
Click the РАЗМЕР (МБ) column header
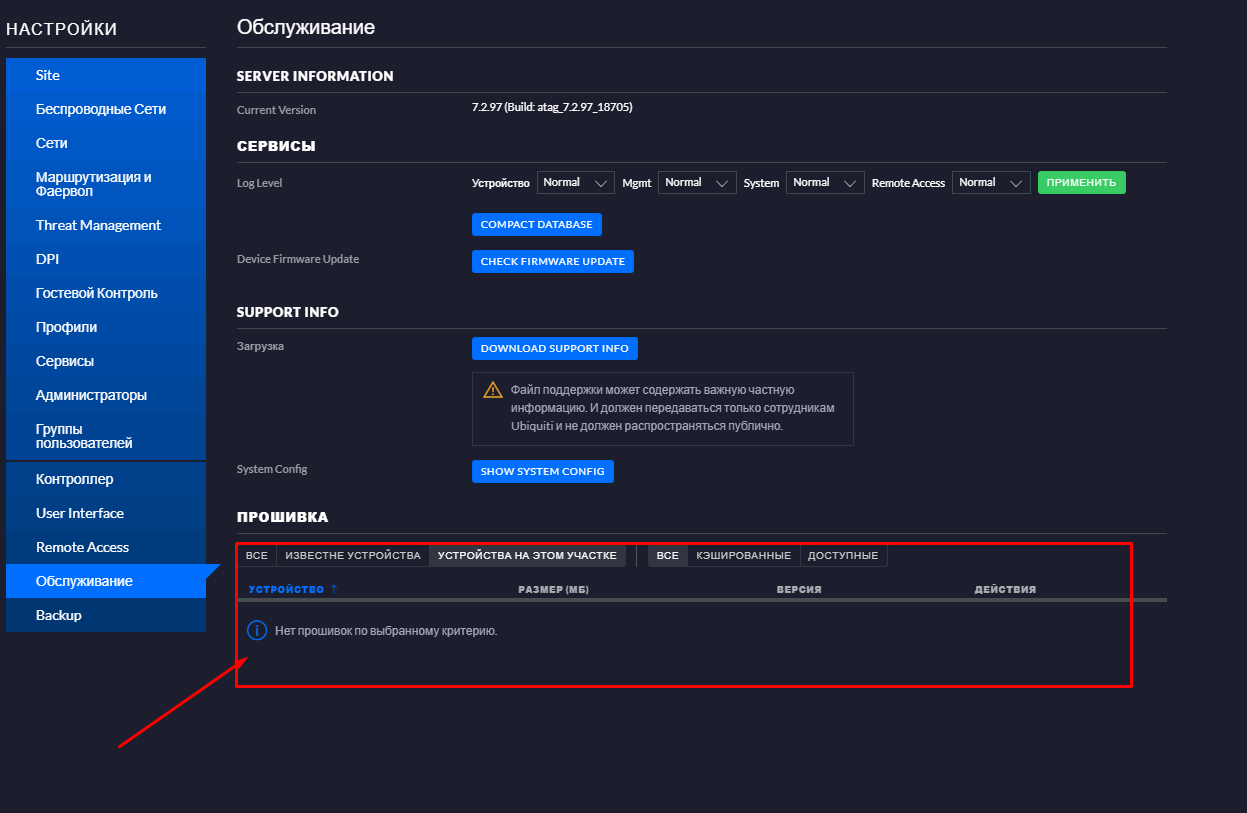tap(553, 589)
